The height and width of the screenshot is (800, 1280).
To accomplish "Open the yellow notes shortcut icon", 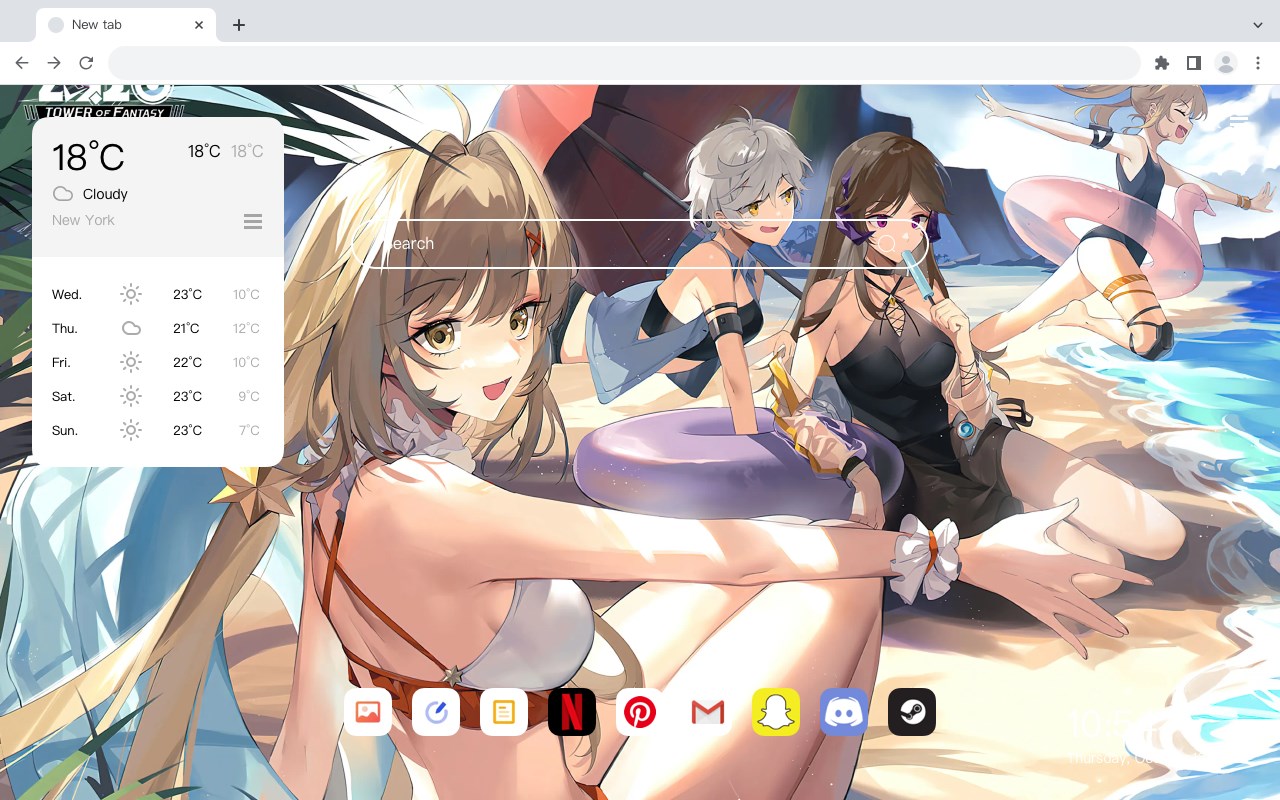I will 504,712.
